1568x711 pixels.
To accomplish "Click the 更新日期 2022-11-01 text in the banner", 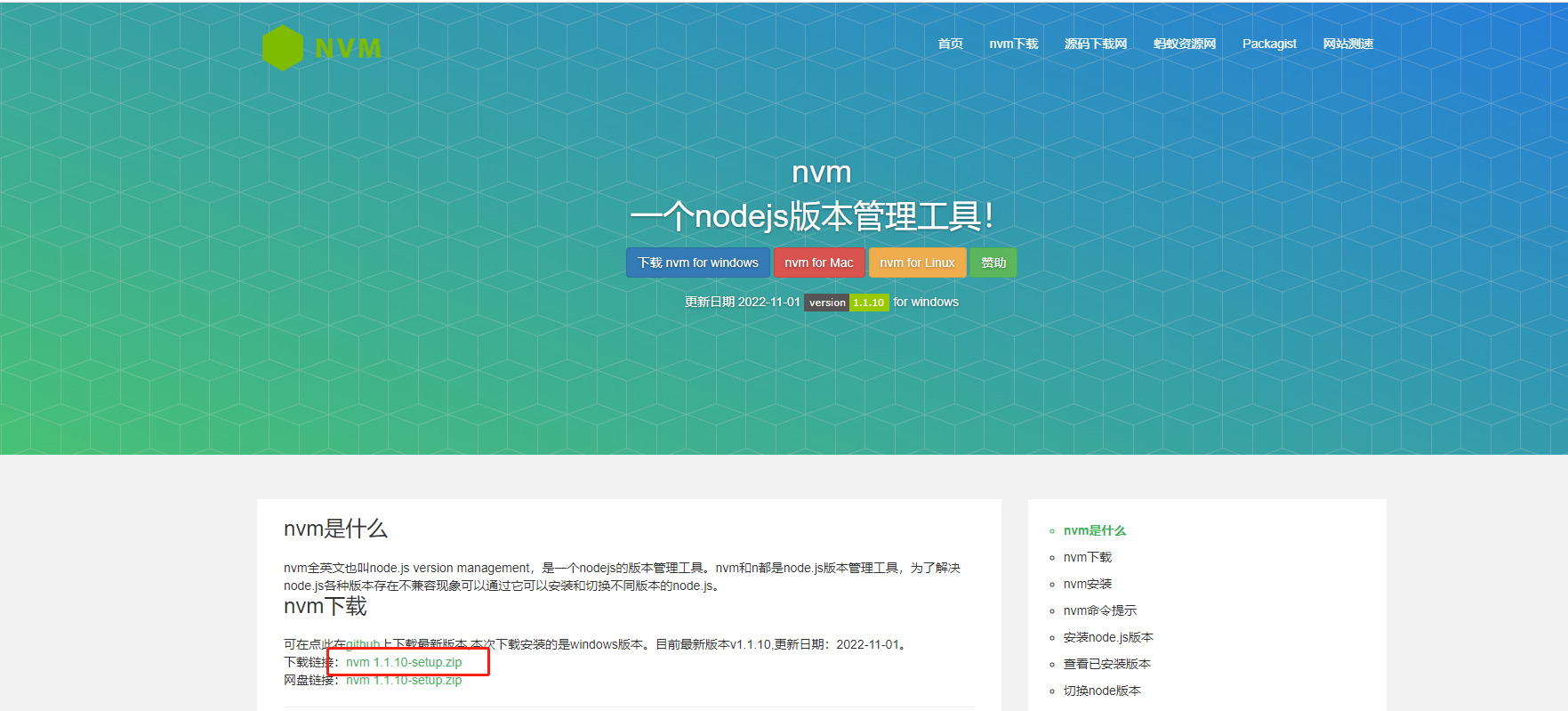I will [x=743, y=302].
